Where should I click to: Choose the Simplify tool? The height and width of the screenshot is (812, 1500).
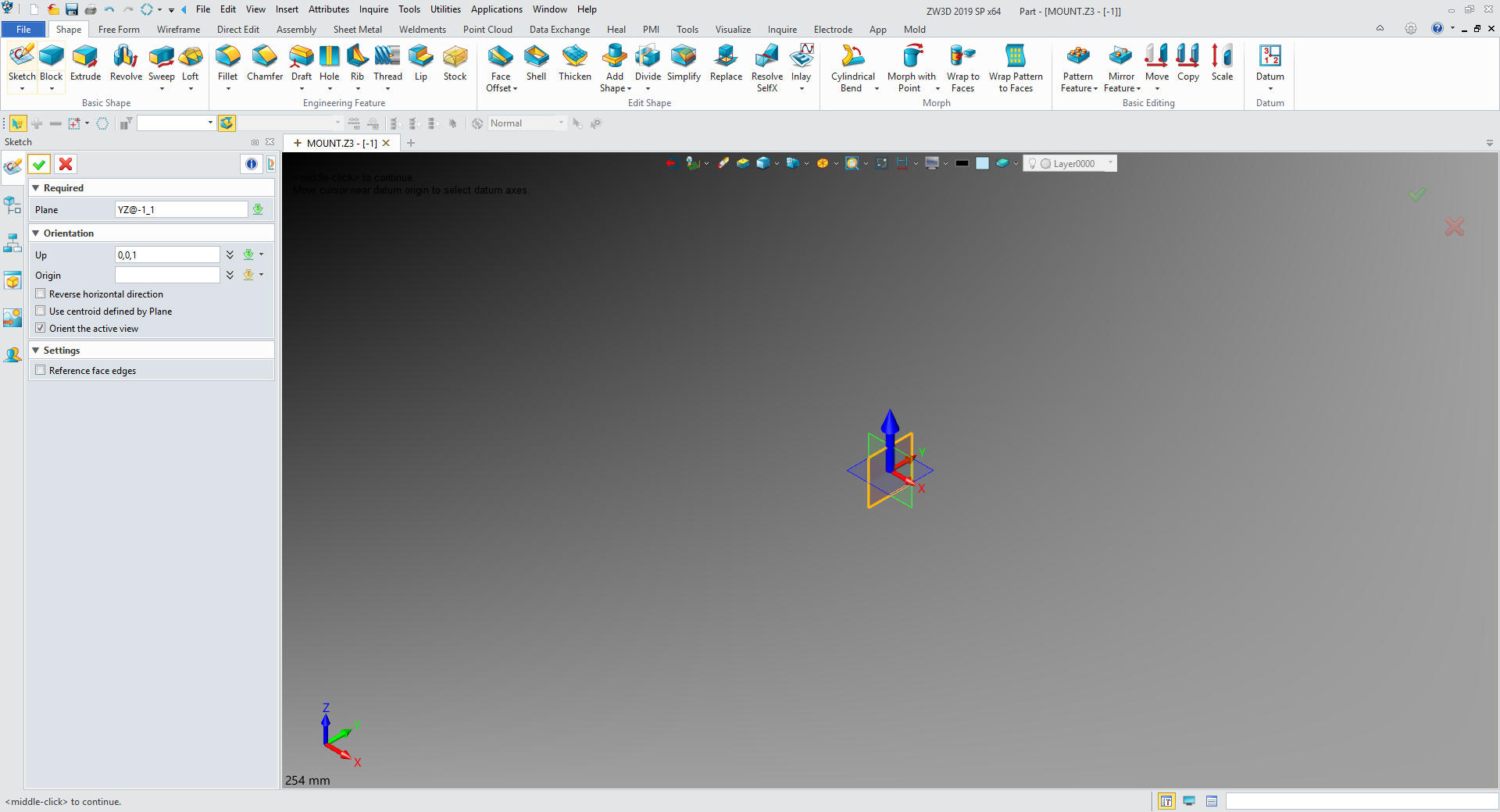point(684,62)
